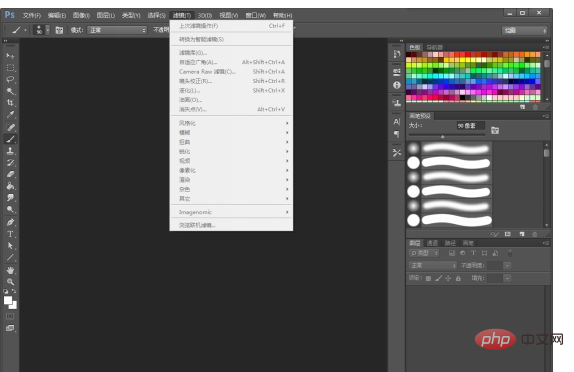Click the white foreground color swatch
Image resolution: width=574 pixels, height=372 pixels.
[x=8, y=300]
